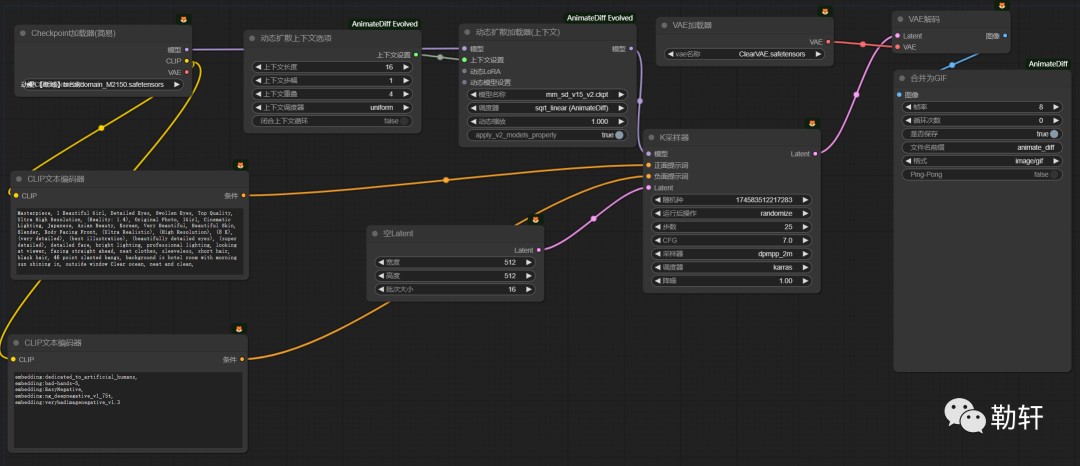The width and height of the screenshot is (1080, 466).
Task: Toggle 是否保存 switch in 合并为GIF
Action: click(x=1054, y=134)
